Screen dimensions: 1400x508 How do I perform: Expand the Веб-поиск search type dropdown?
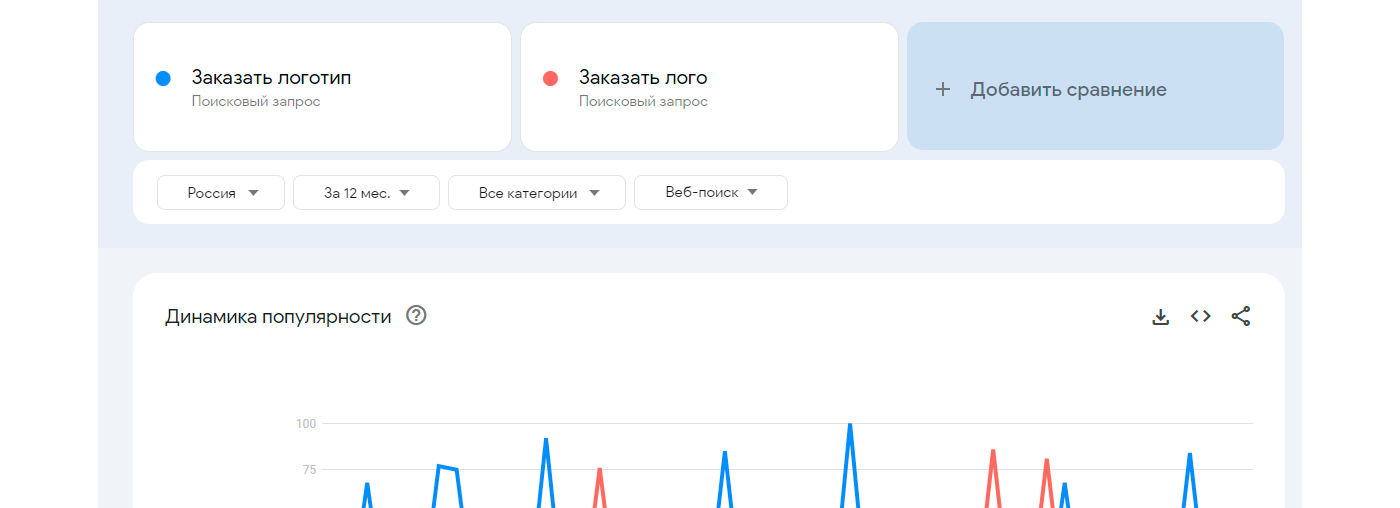(711, 193)
